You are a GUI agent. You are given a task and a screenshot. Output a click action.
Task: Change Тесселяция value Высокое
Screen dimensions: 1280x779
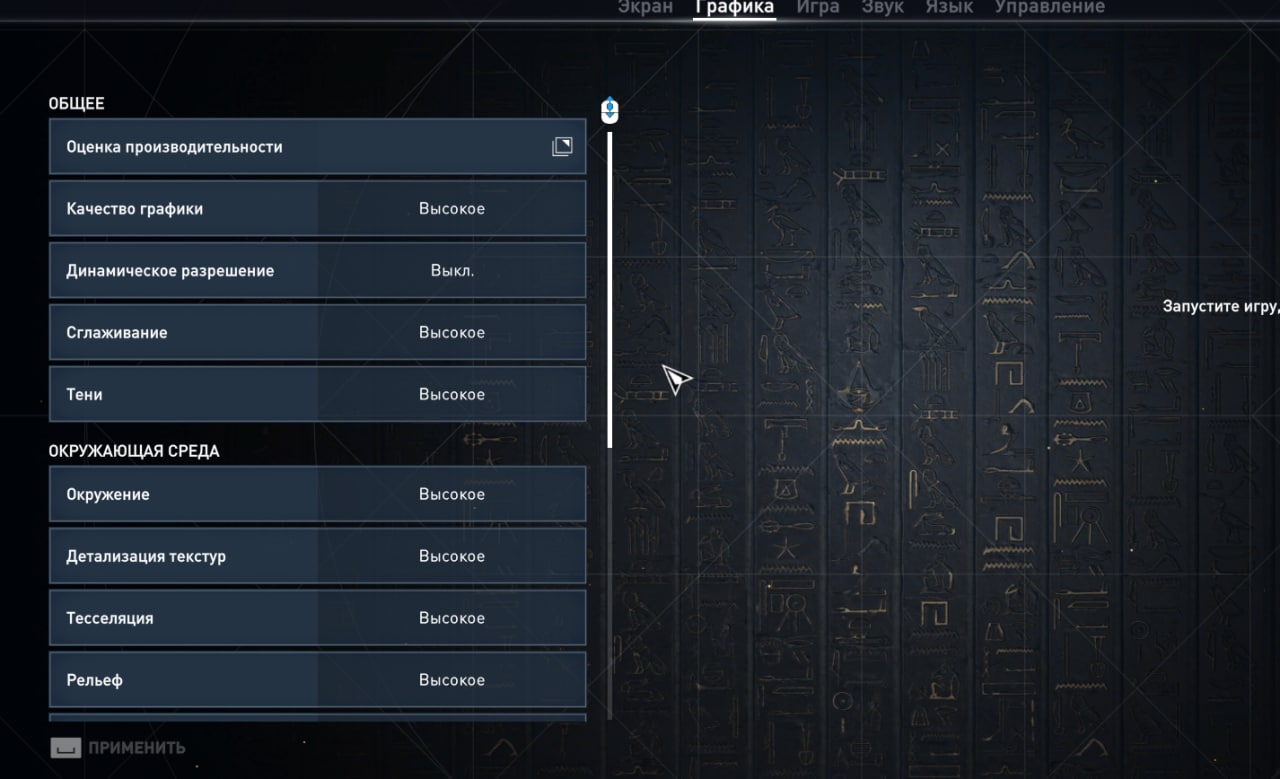pos(452,619)
